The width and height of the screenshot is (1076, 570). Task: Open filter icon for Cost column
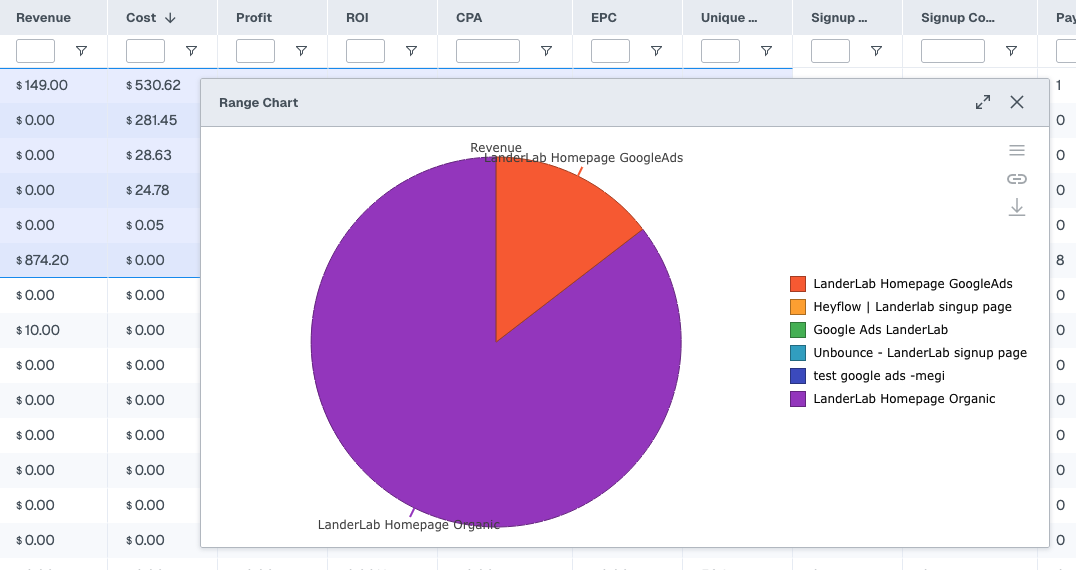(191, 51)
